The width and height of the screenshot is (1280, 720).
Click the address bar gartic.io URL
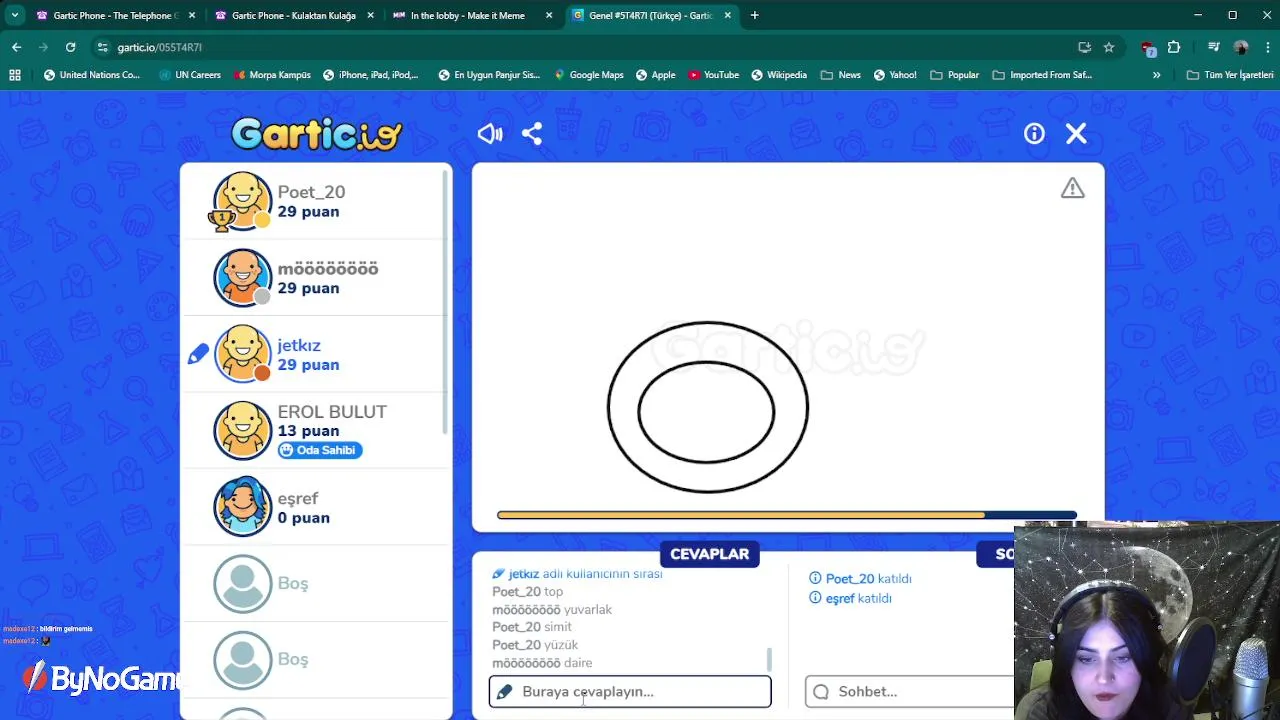160,47
